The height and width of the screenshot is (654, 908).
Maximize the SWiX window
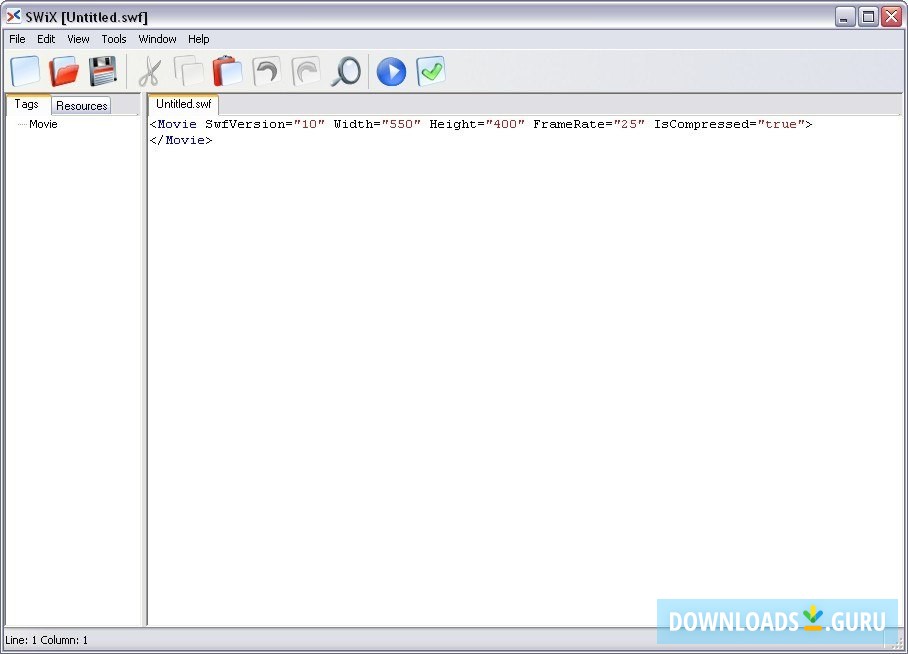coord(868,17)
